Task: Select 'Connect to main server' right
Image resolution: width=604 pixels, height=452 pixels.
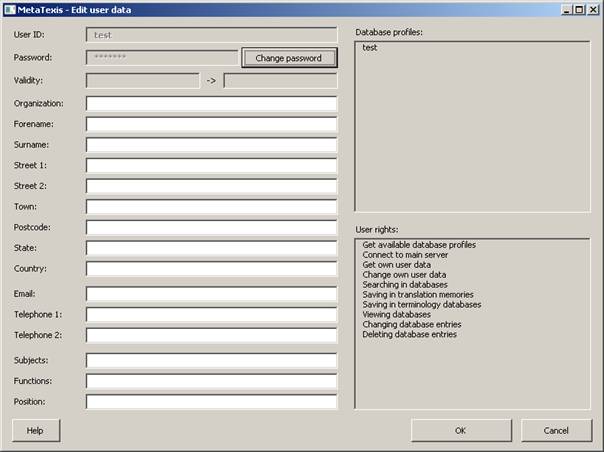Action: [x=405, y=255]
